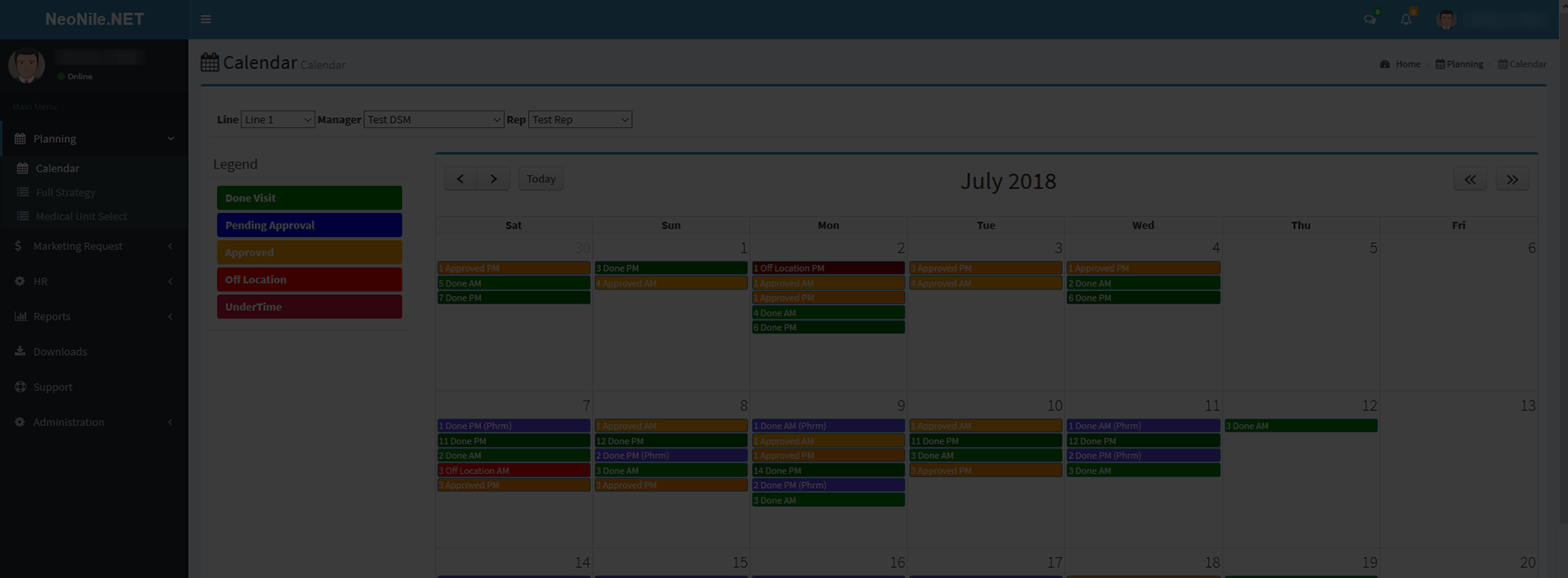This screenshot has width=1568, height=578.
Task: Expand the Marketing Request menu
Action: click(78, 246)
